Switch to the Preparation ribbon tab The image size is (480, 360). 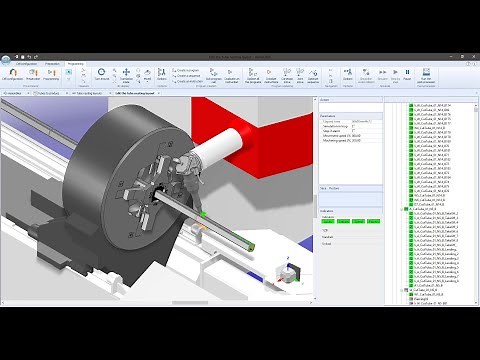52,64
